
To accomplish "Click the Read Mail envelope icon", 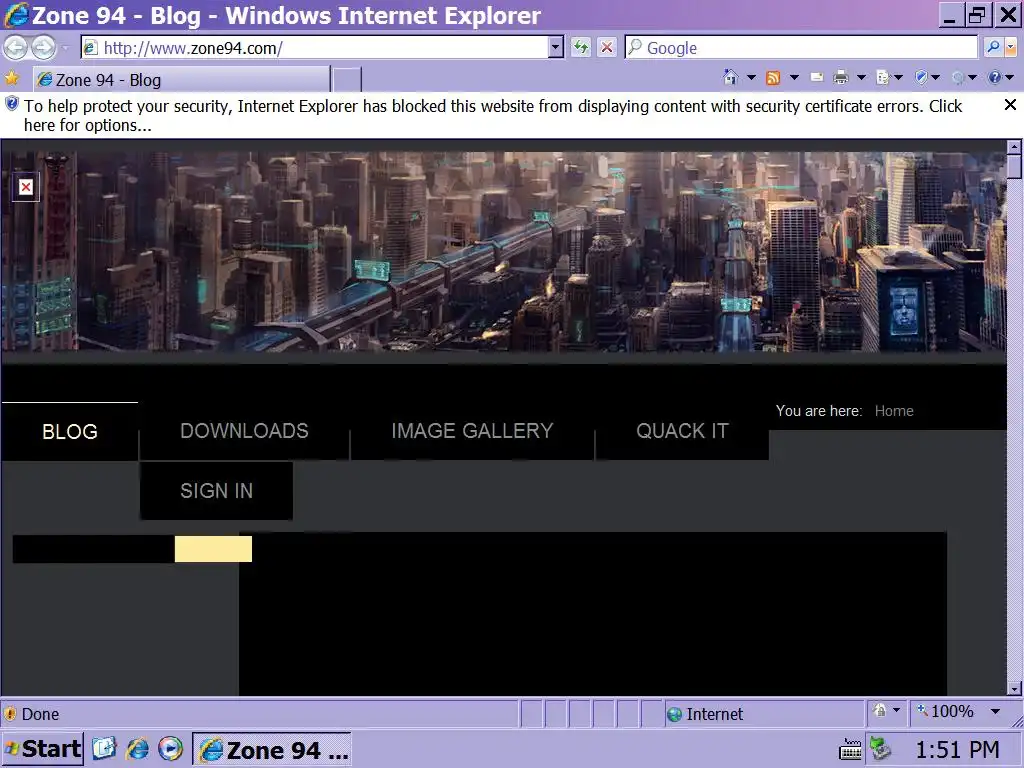I will [x=816, y=78].
